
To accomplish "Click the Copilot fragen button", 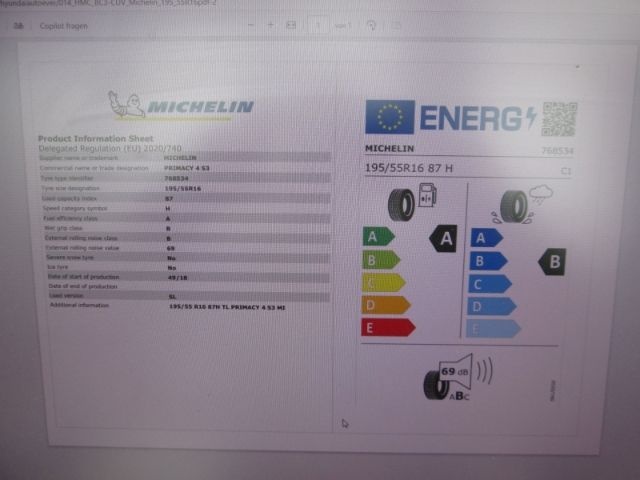I will [x=62, y=26].
